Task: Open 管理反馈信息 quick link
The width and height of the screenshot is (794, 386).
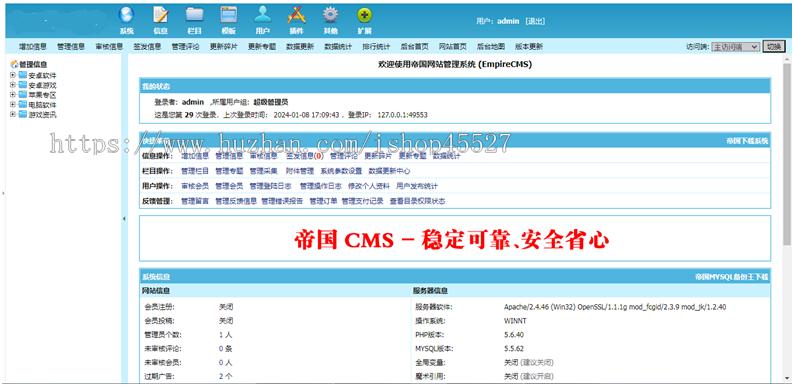Action: point(236,202)
